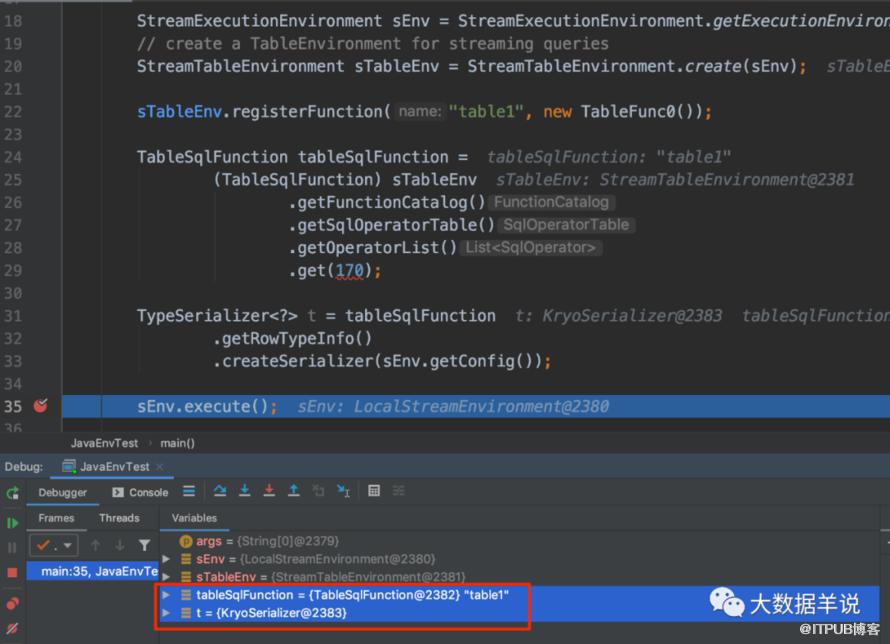Switch to the Debugger tab
Viewport: 890px width, 644px height.
62,493
